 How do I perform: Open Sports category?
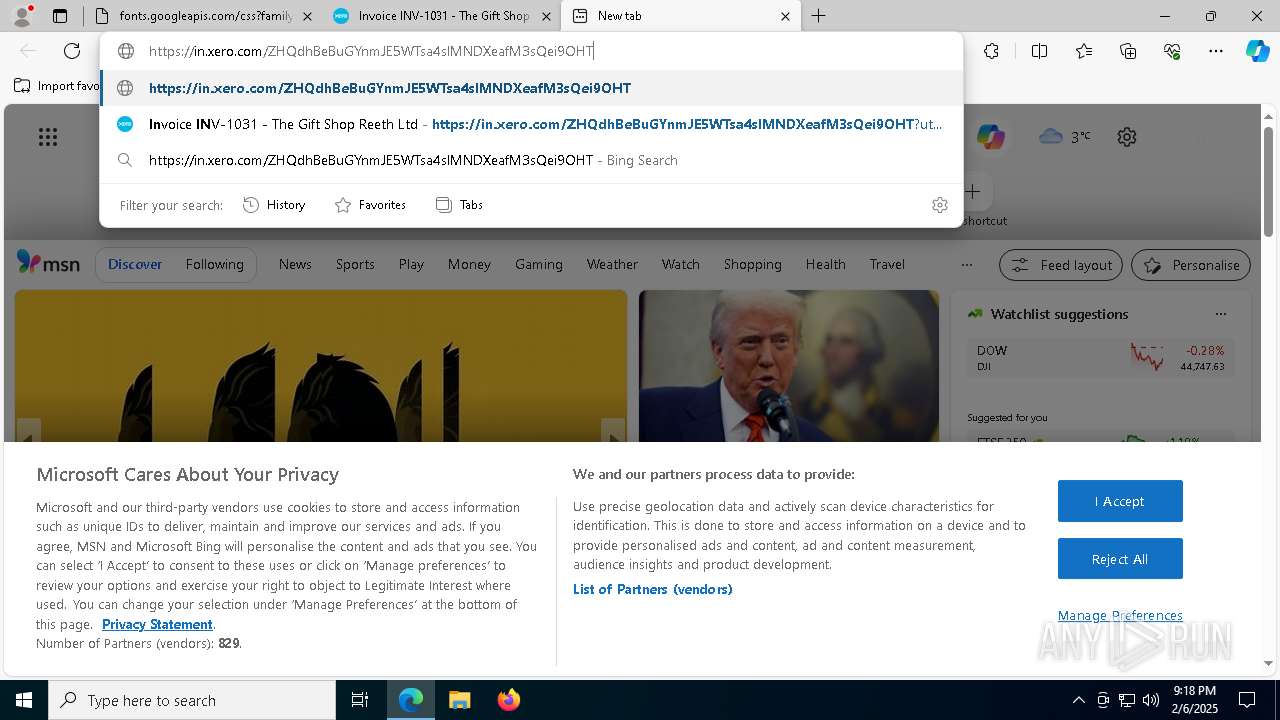tap(355, 264)
